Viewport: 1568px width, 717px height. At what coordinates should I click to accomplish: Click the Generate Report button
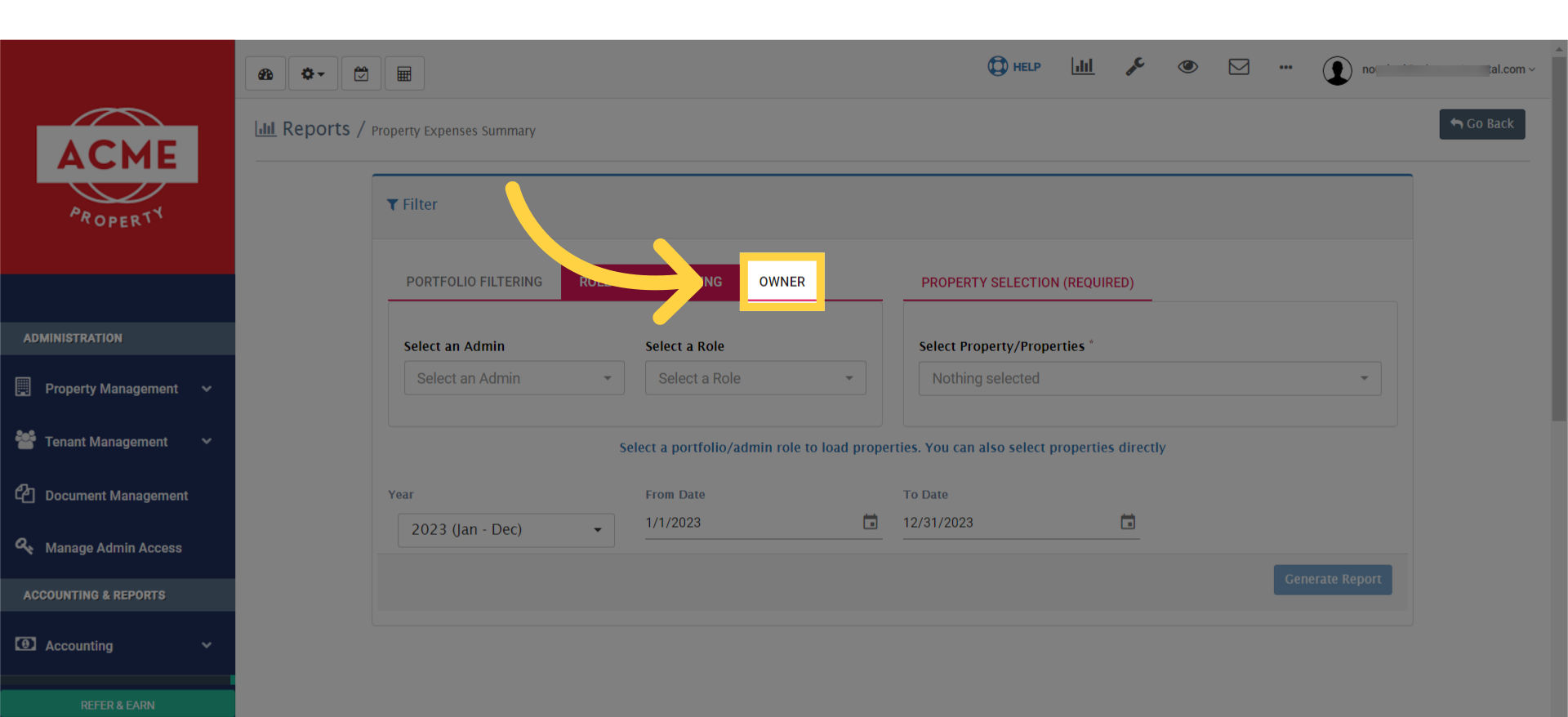pos(1332,580)
